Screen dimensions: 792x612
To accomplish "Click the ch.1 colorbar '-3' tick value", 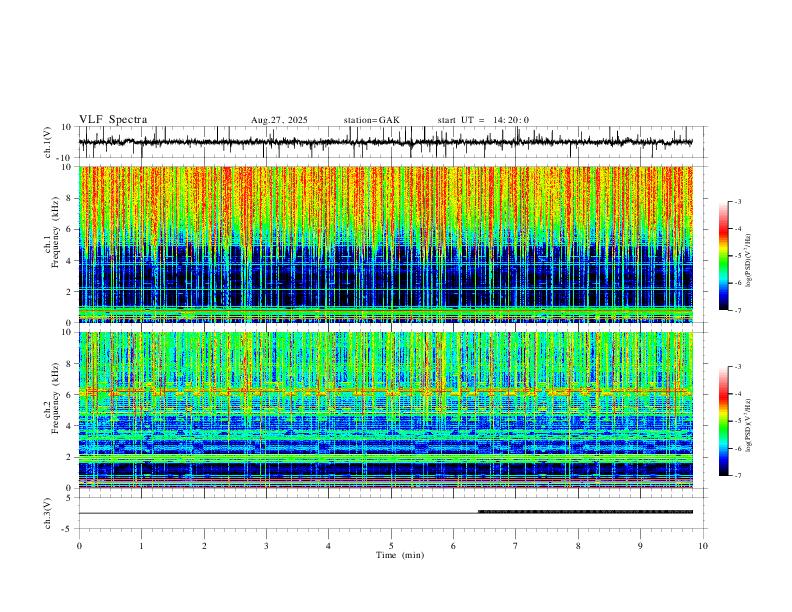I will (737, 201).
